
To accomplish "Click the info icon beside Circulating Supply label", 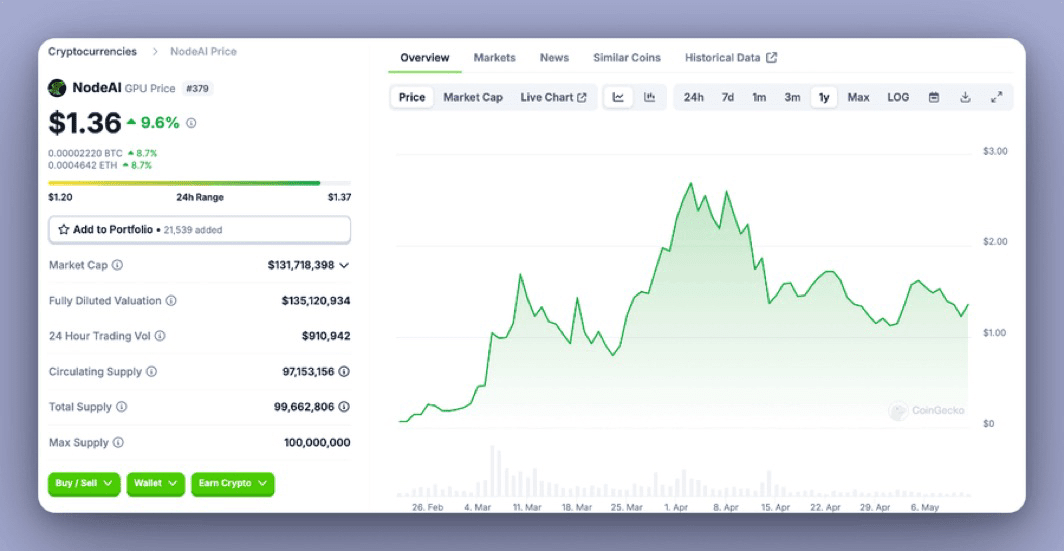I will (x=151, y=371).
